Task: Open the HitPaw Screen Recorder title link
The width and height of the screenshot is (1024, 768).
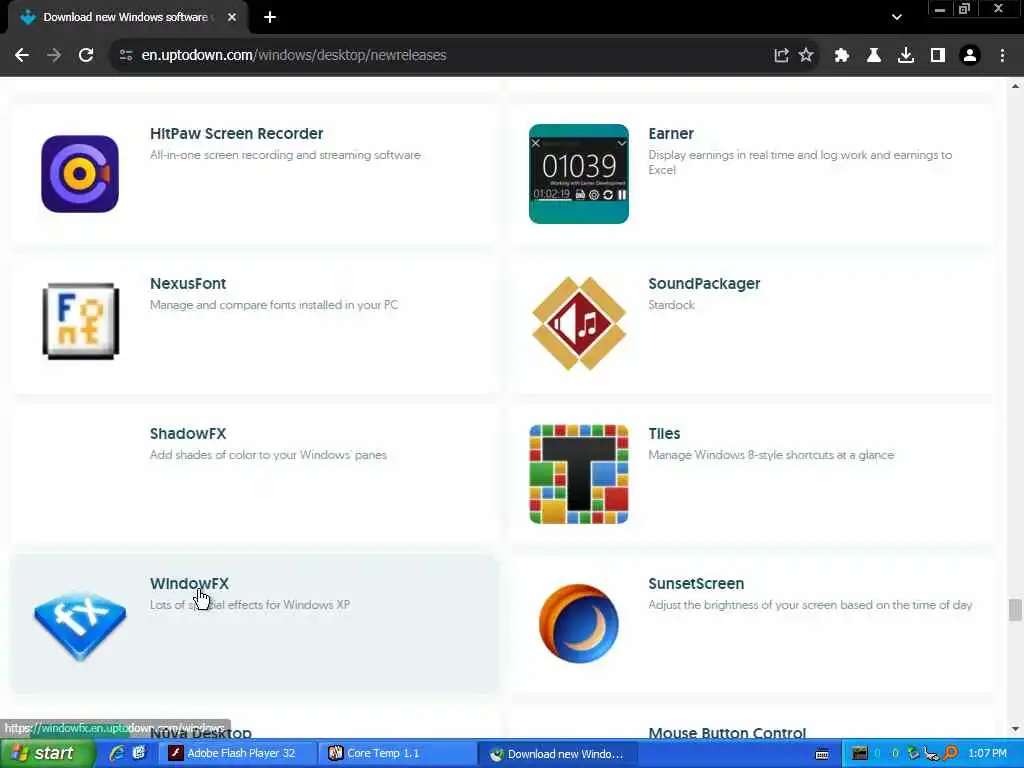Action: click(x=236, y=133)
